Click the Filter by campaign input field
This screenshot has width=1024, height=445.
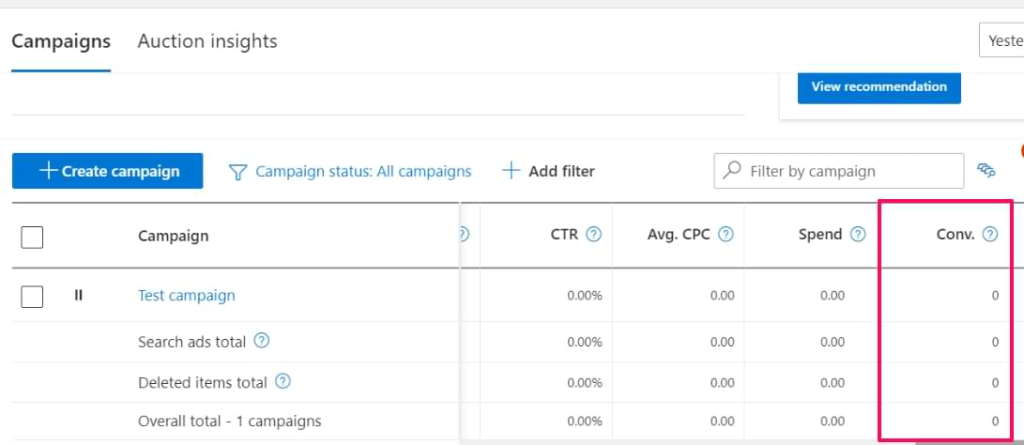839,171
